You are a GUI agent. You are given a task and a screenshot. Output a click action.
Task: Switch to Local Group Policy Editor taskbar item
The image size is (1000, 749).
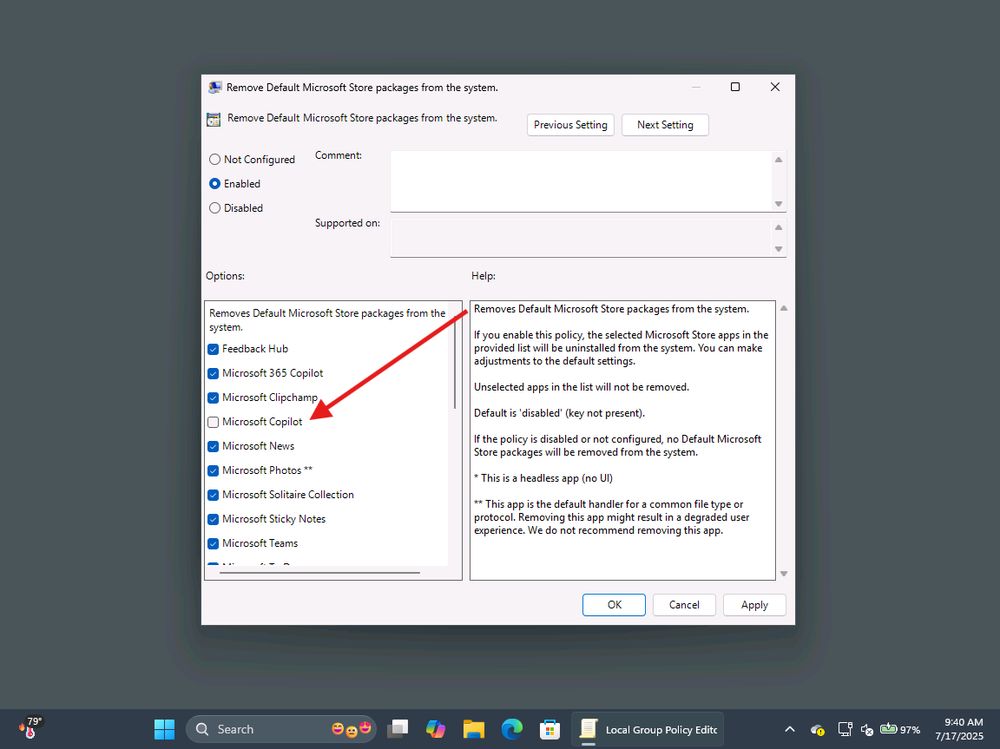[647, 729]
